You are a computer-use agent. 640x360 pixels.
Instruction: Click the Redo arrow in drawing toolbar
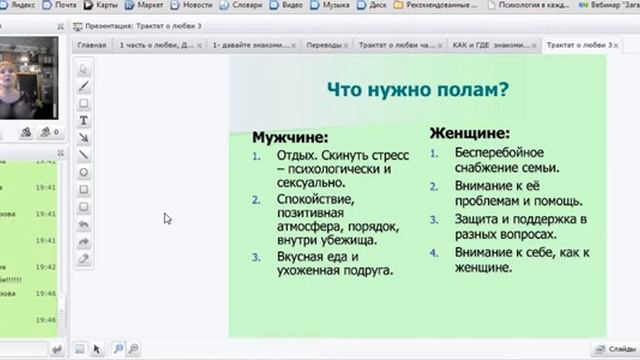(x=84, y=241)
